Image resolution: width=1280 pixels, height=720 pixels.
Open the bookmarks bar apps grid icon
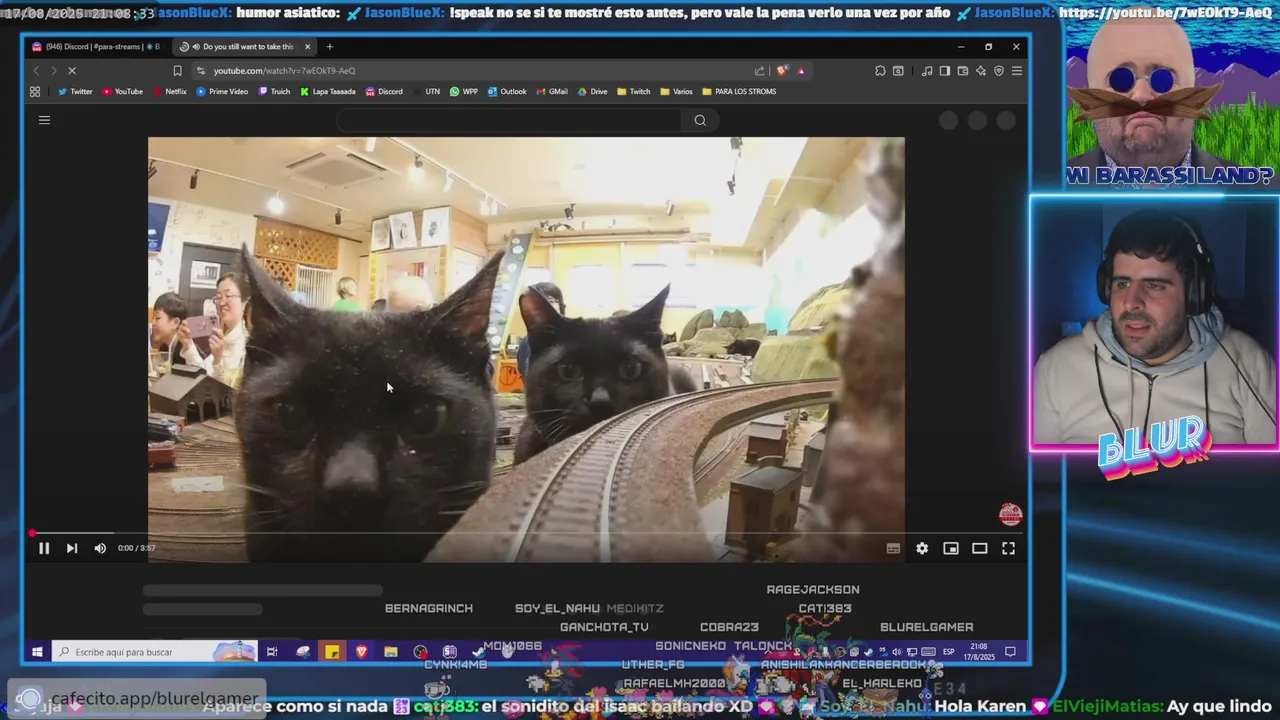(35, 92)
